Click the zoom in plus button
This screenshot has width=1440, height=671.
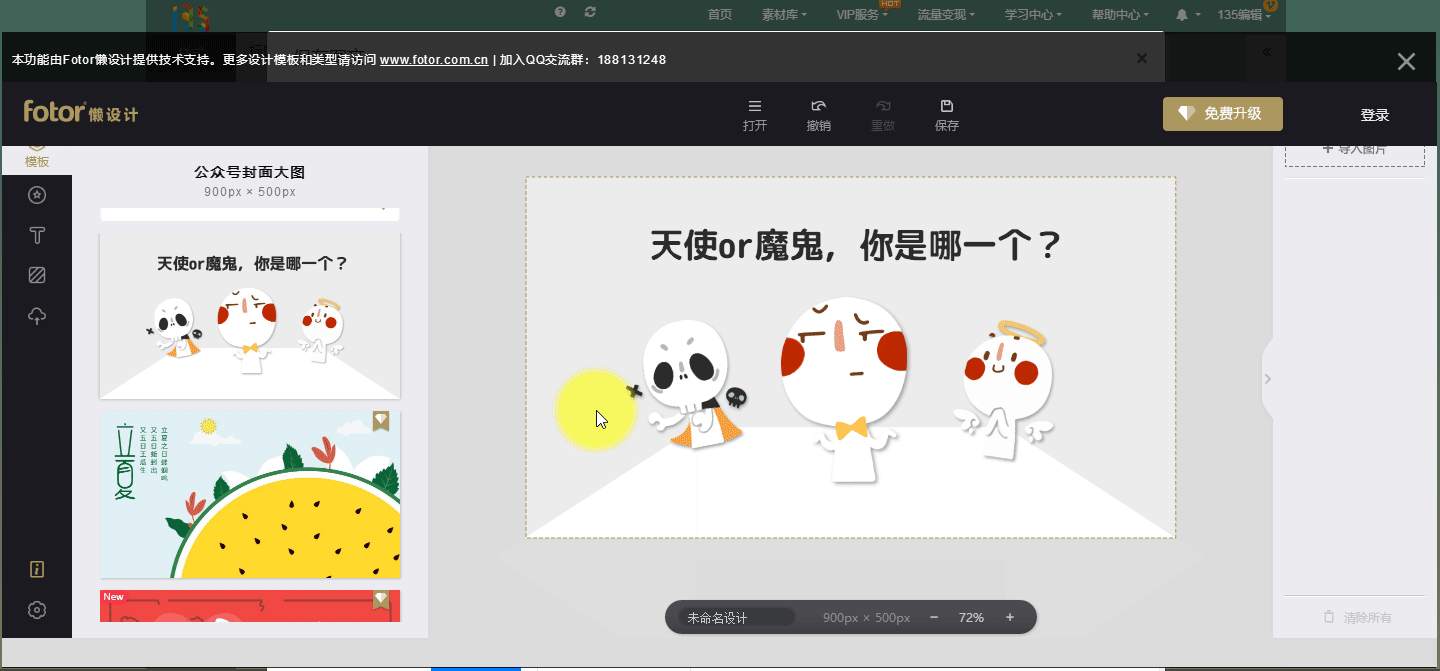(1010, 618)
